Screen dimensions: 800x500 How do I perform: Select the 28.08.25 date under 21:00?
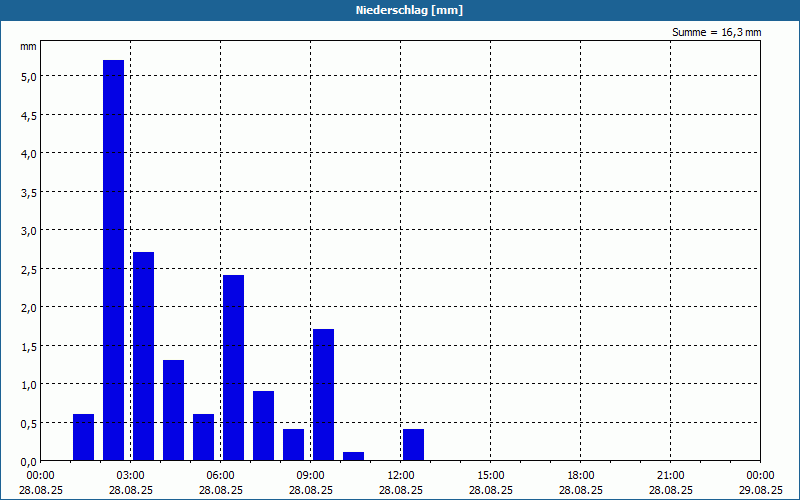coord(670,490)
